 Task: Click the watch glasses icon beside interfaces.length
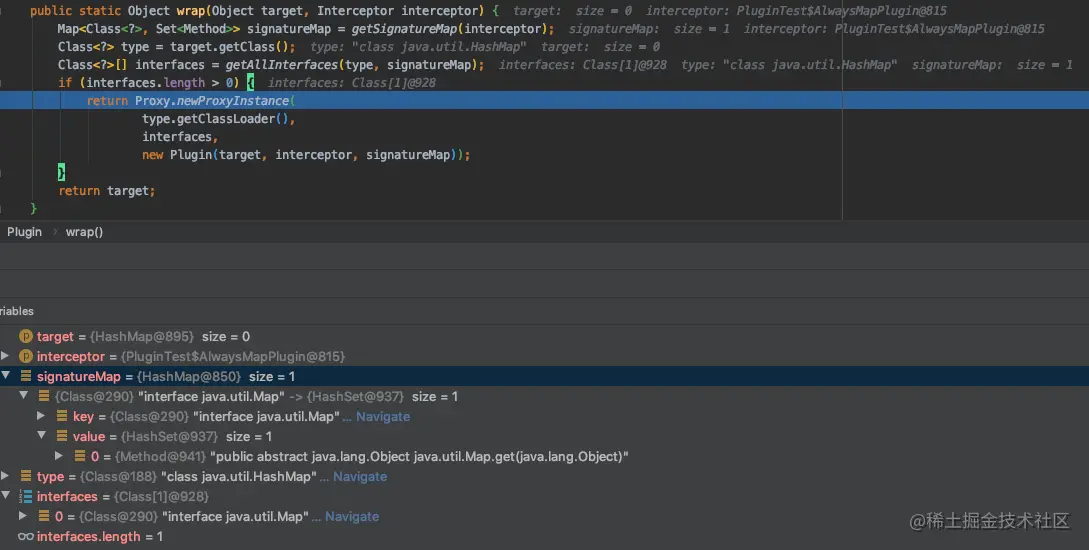point(26,537)
